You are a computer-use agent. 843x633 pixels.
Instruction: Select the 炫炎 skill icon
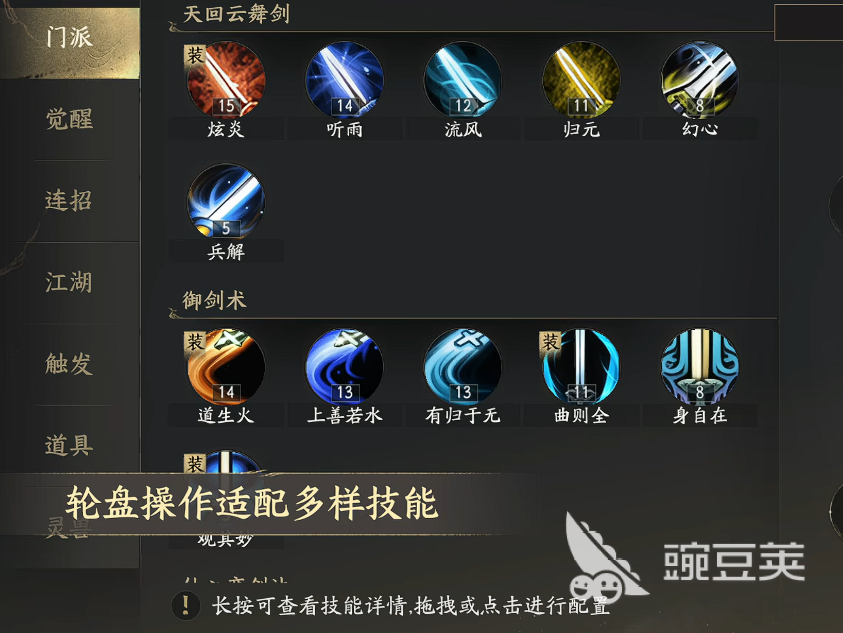(x=226, y=80)
